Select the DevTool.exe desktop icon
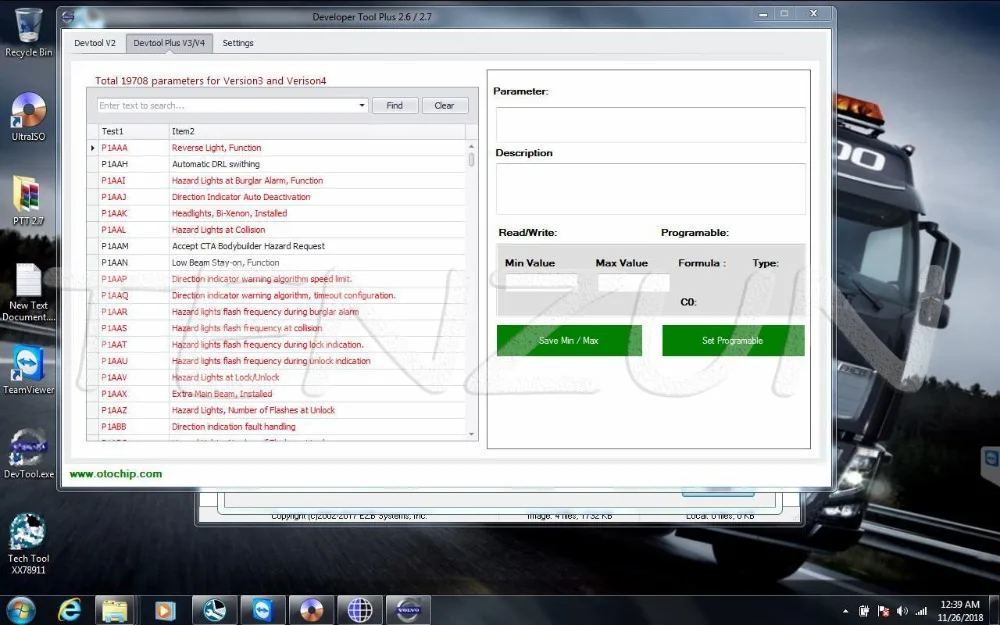Viewport: 1000px width, 625px height. point(28,454)
